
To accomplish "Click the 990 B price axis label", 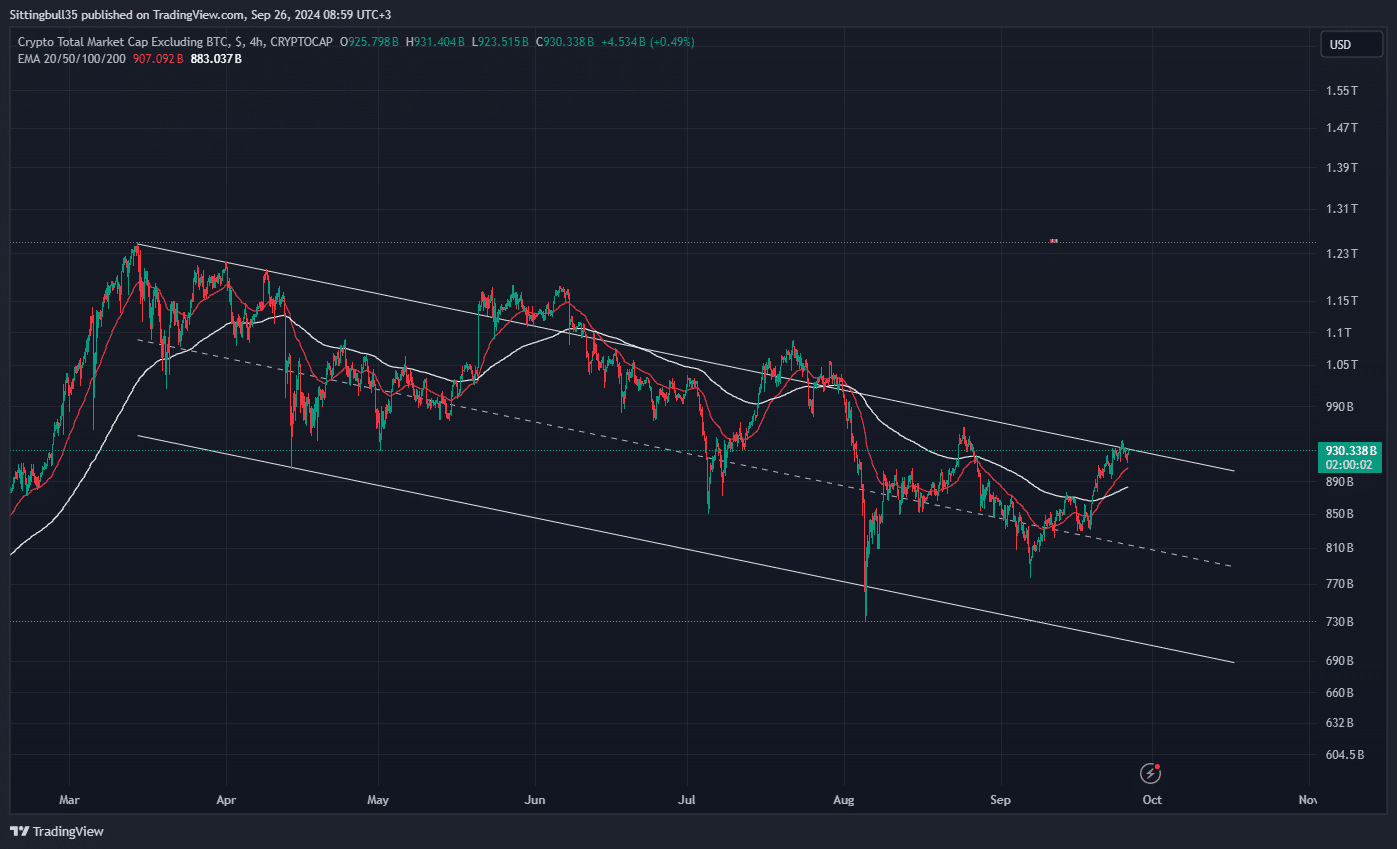I will click(1340, 407).
